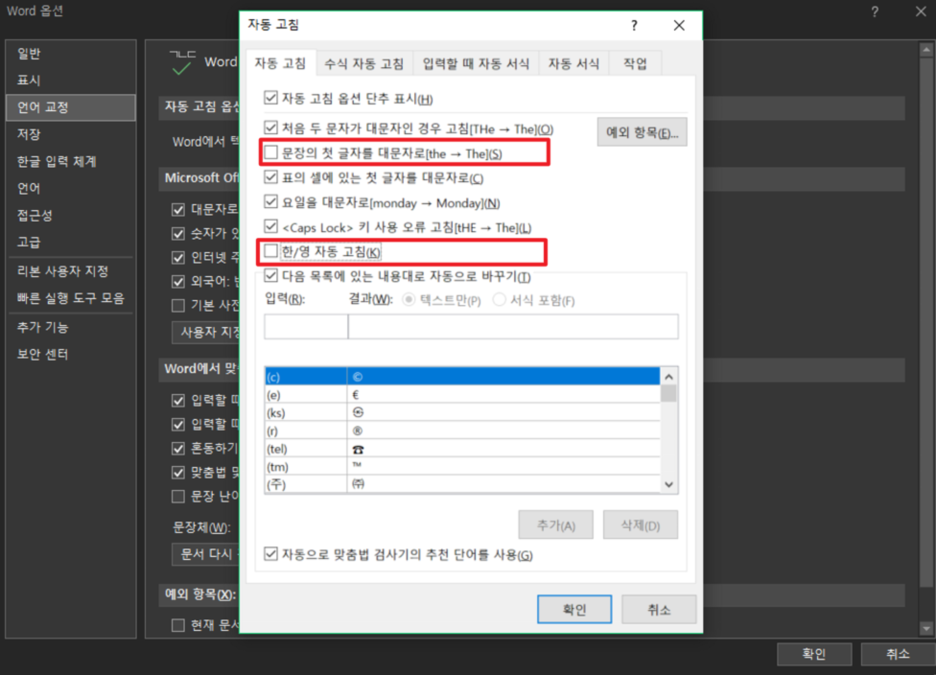Open 언어 교정 category in Word 옵션

point(70,107)
